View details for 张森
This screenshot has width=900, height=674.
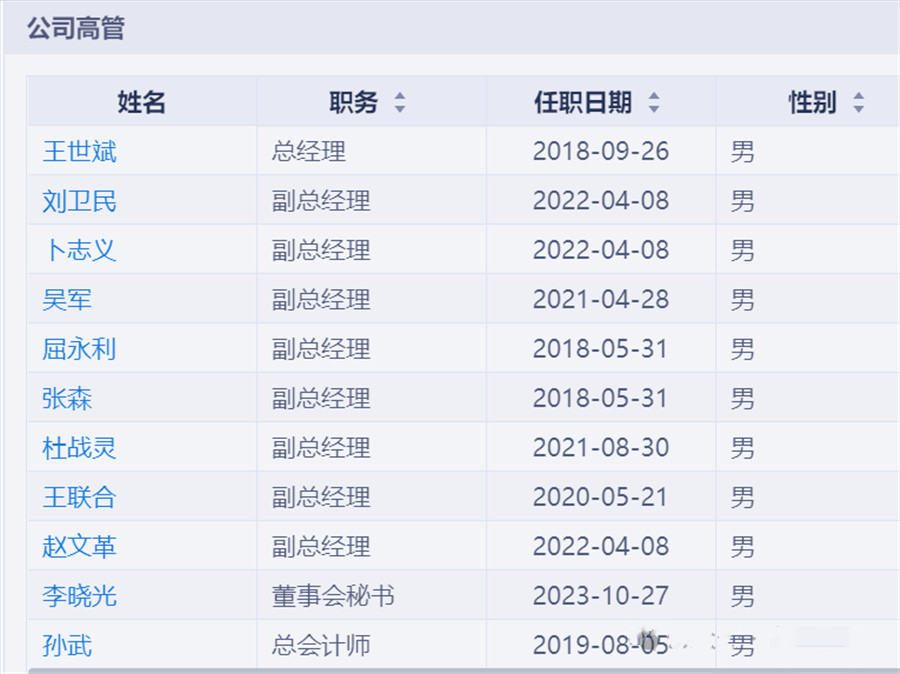tap(67, 398)
